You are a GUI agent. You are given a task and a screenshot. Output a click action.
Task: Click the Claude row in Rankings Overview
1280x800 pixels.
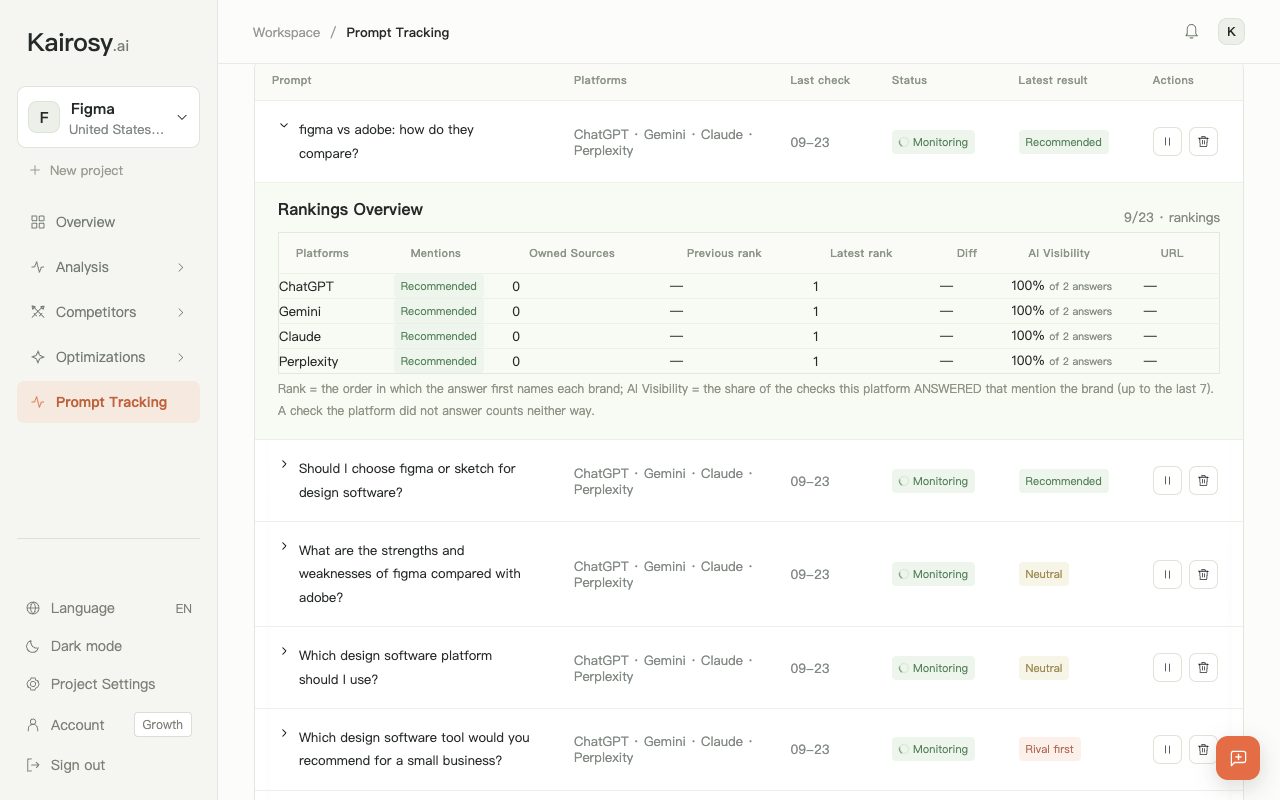coord(749,336)
